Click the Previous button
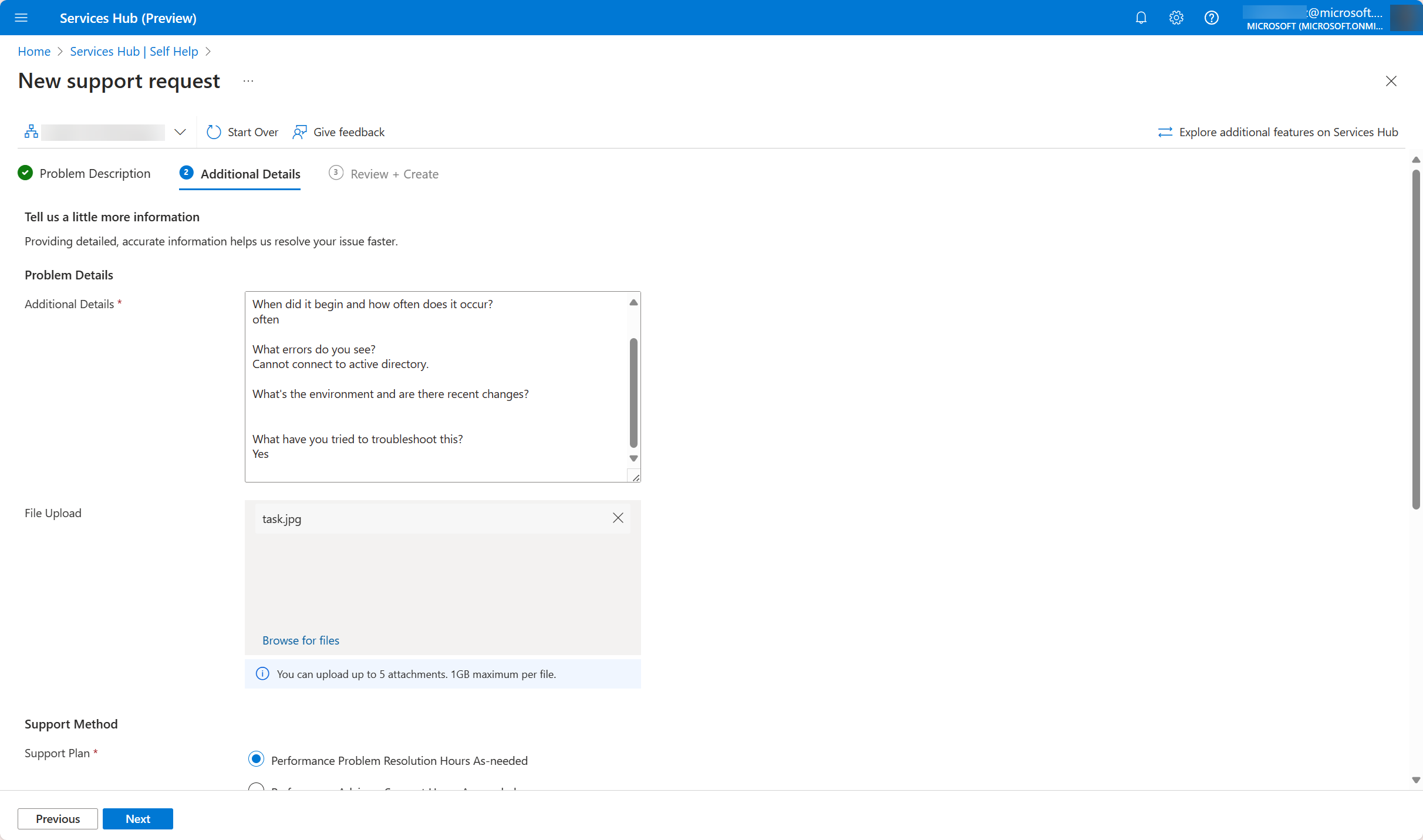 click(57, 819)
